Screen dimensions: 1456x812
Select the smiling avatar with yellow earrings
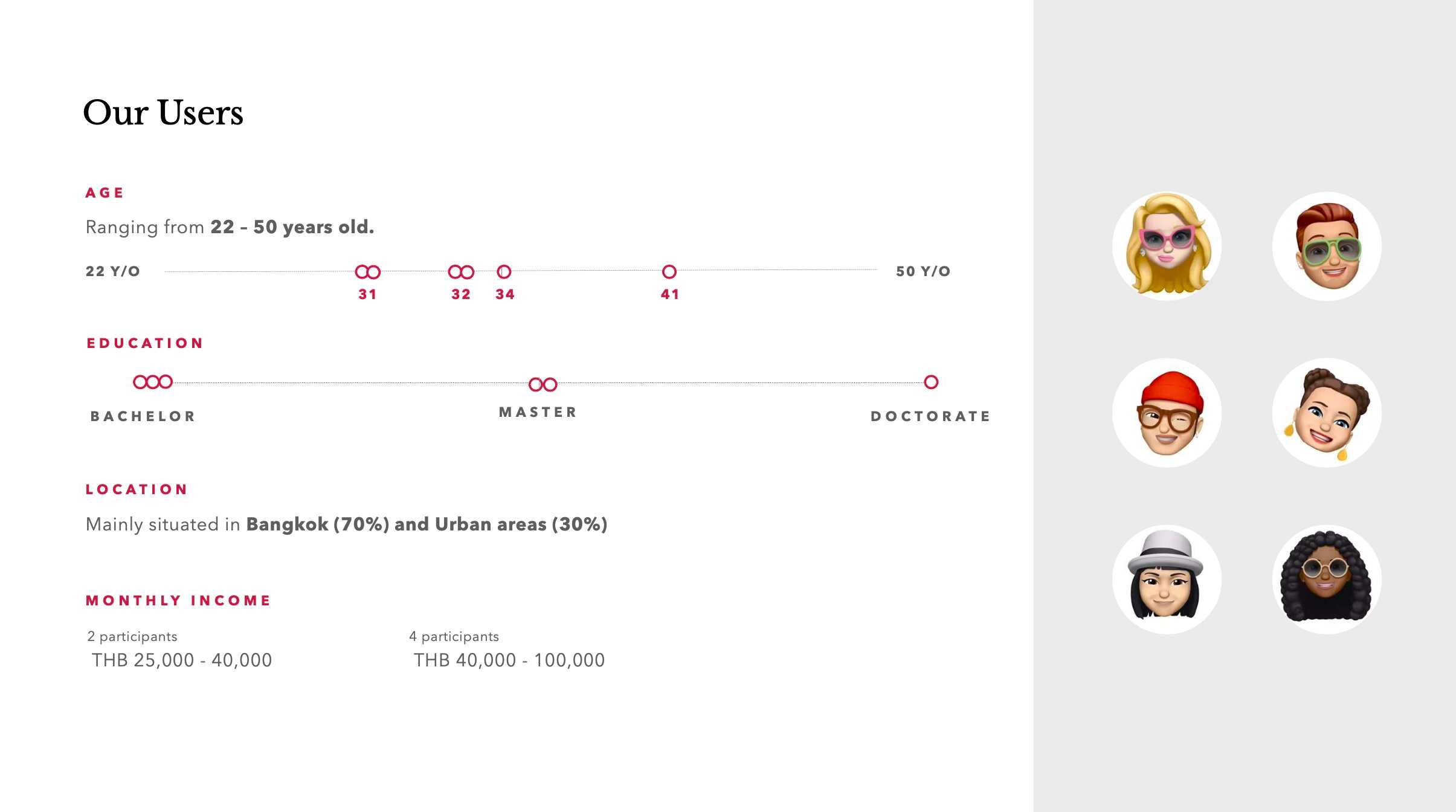click(1327, 413)
